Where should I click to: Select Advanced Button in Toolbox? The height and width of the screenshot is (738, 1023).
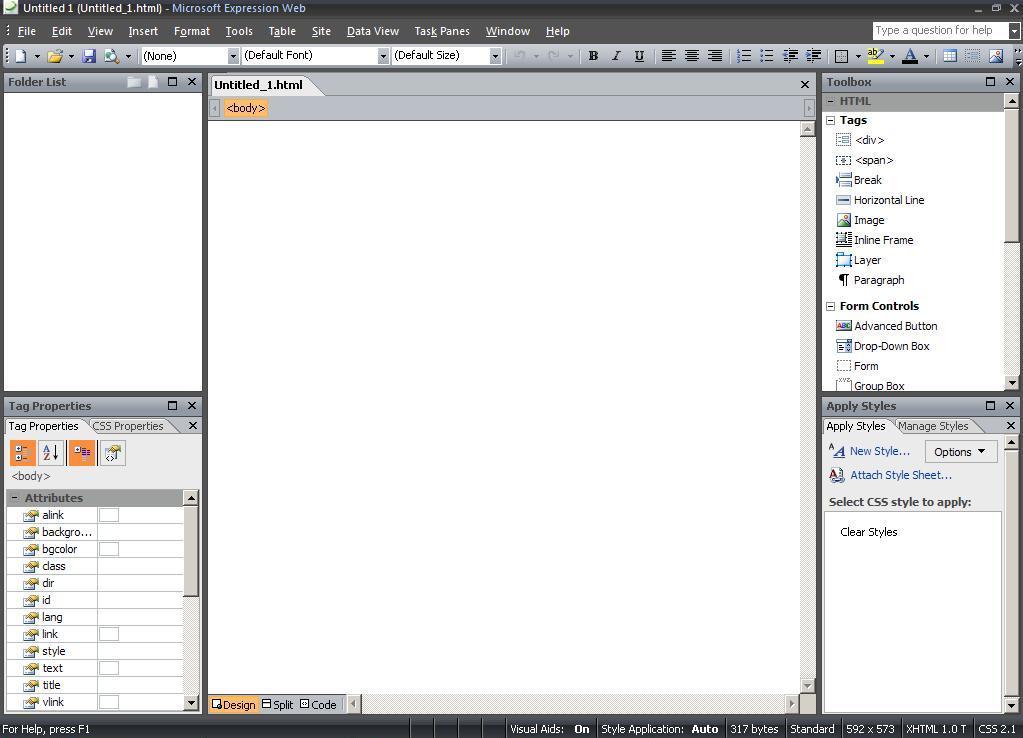[887, 326]
